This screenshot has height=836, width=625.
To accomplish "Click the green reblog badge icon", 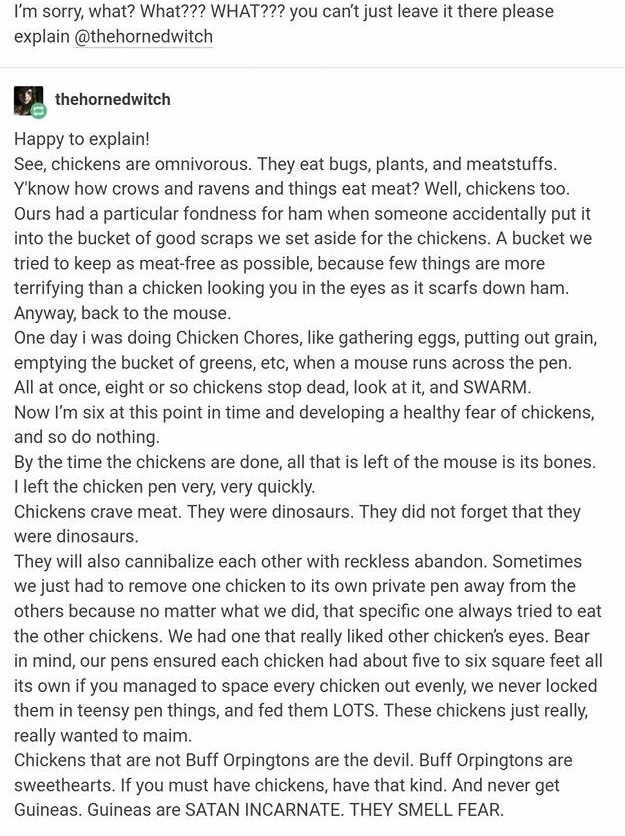I will click(39, 110).
